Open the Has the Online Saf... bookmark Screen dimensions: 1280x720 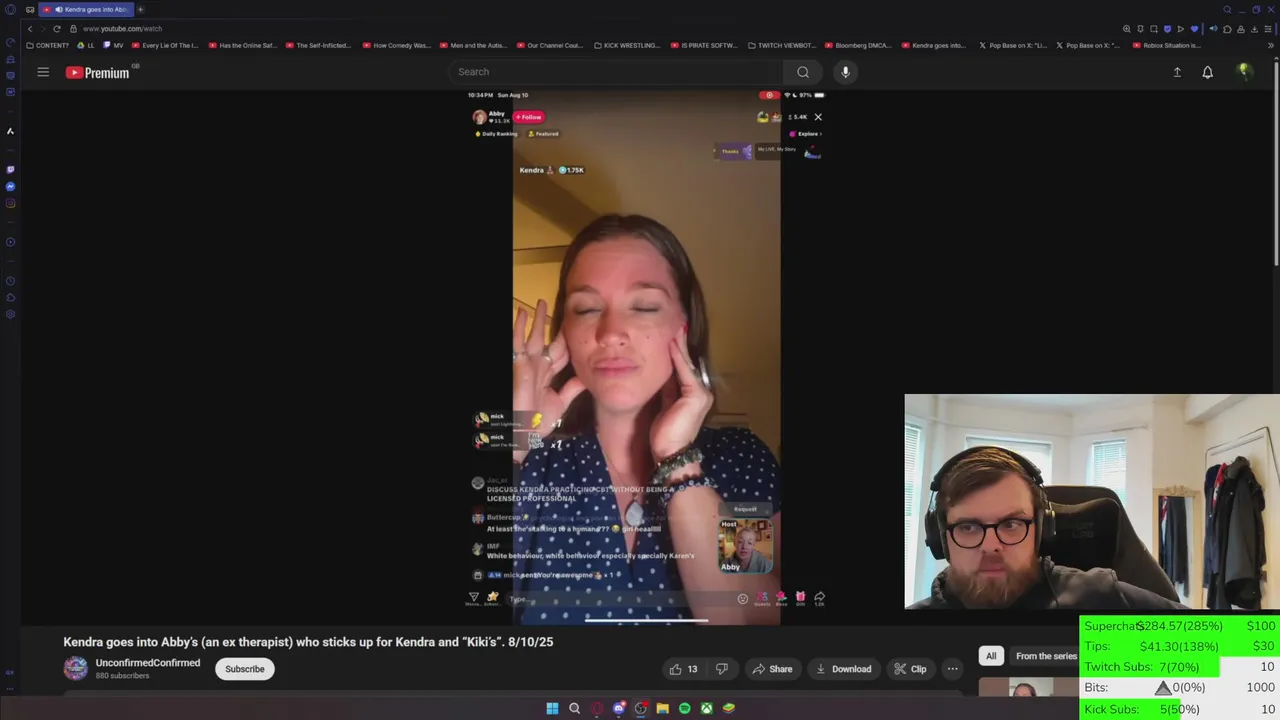tap(242, 45)
